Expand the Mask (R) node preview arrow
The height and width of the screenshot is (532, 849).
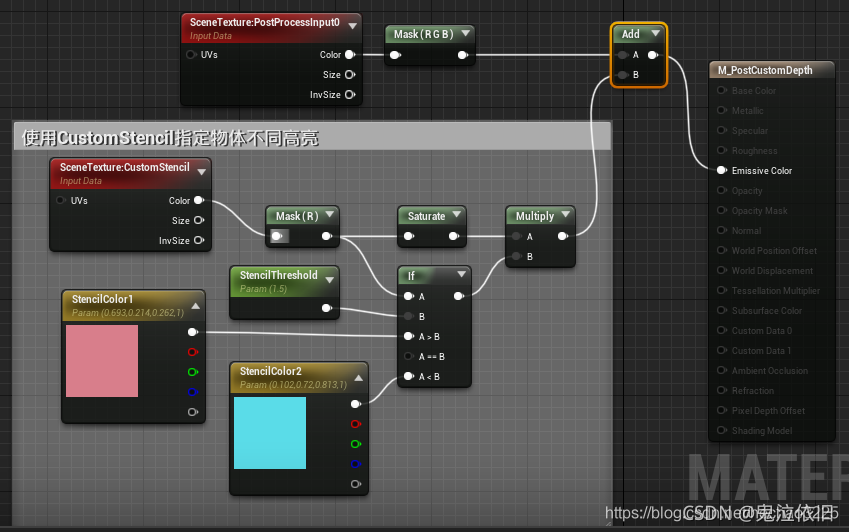329,214
